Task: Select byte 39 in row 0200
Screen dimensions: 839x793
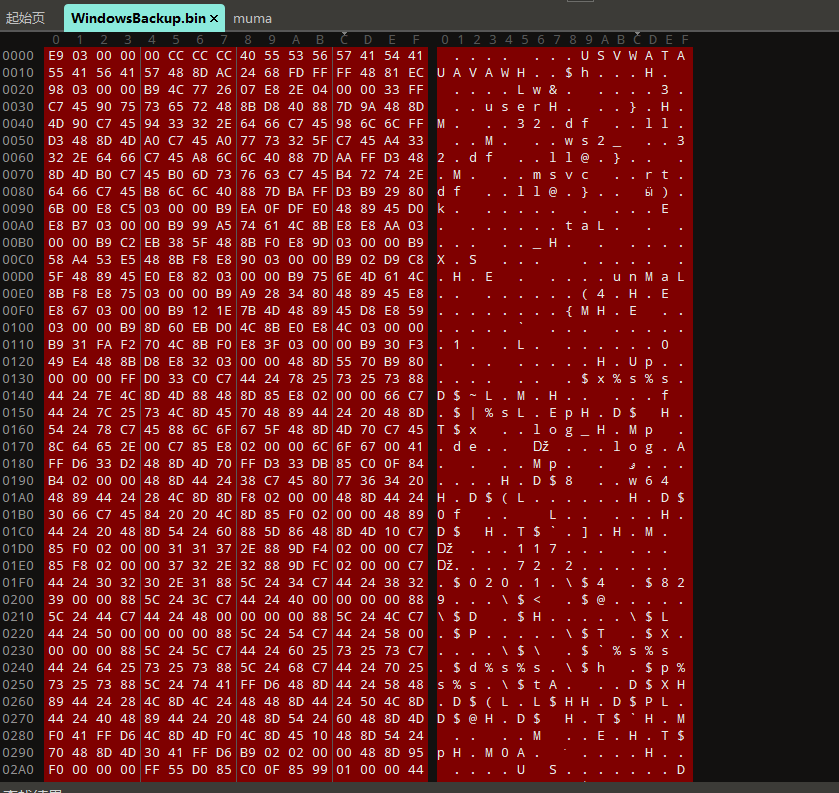Action: (x=56, y=600)
